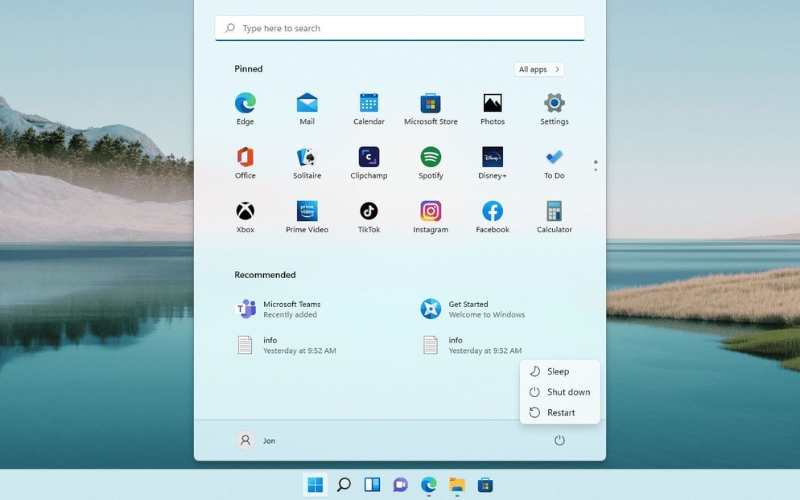800x500 pixels.
Task: Expand the All apps list
Action: tap(539, 69)
